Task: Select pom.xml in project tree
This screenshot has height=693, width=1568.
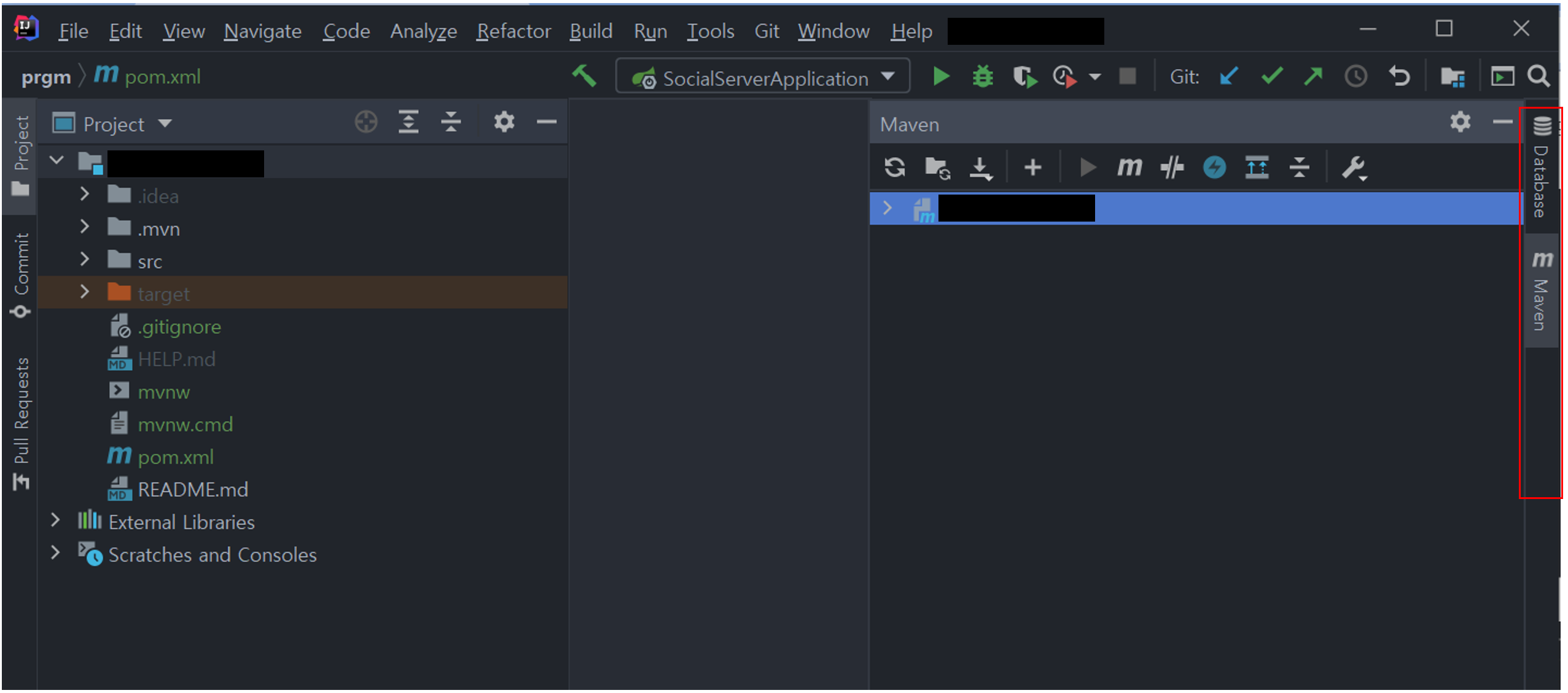Action: pos(175,457)
